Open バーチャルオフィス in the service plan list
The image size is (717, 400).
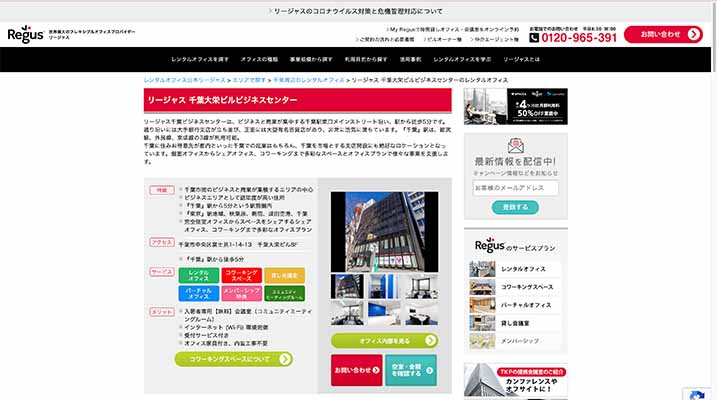pyautogui.click(x=526, y=305)
